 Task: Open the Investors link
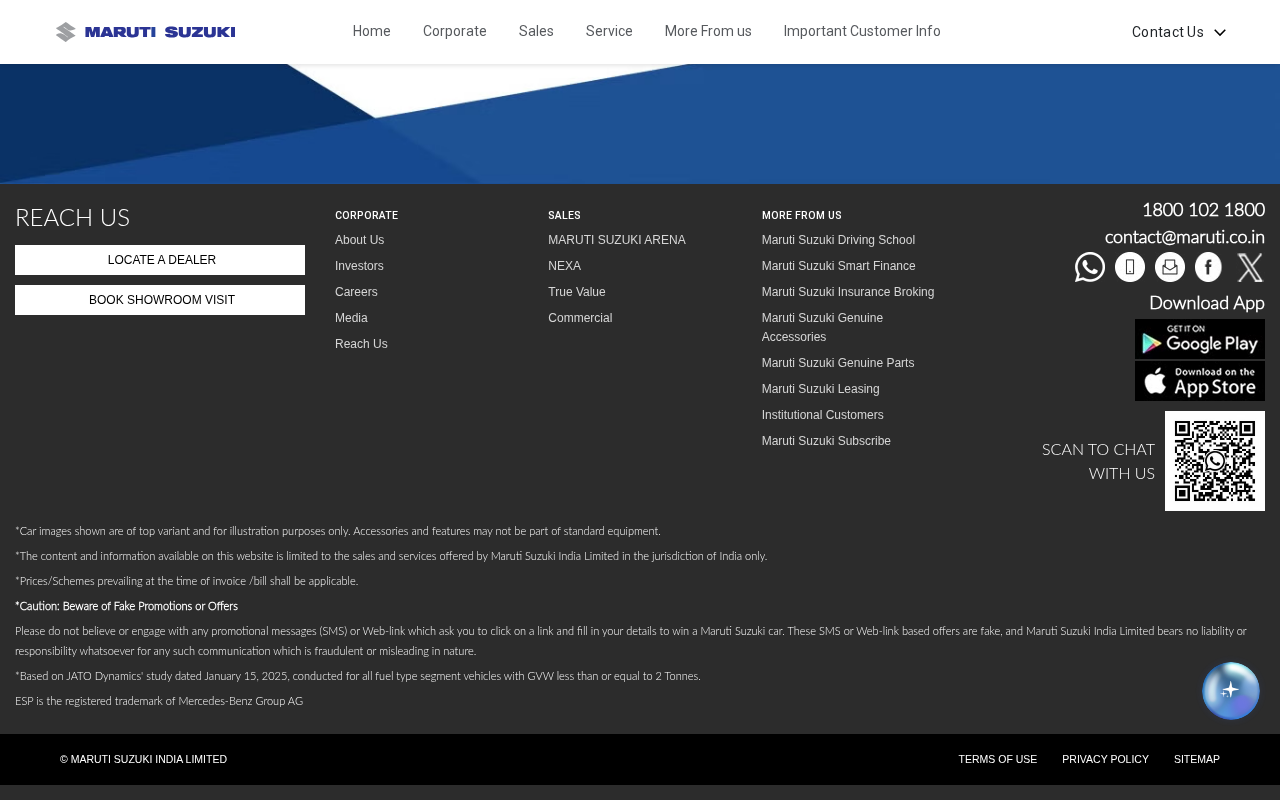pos(359,266)
